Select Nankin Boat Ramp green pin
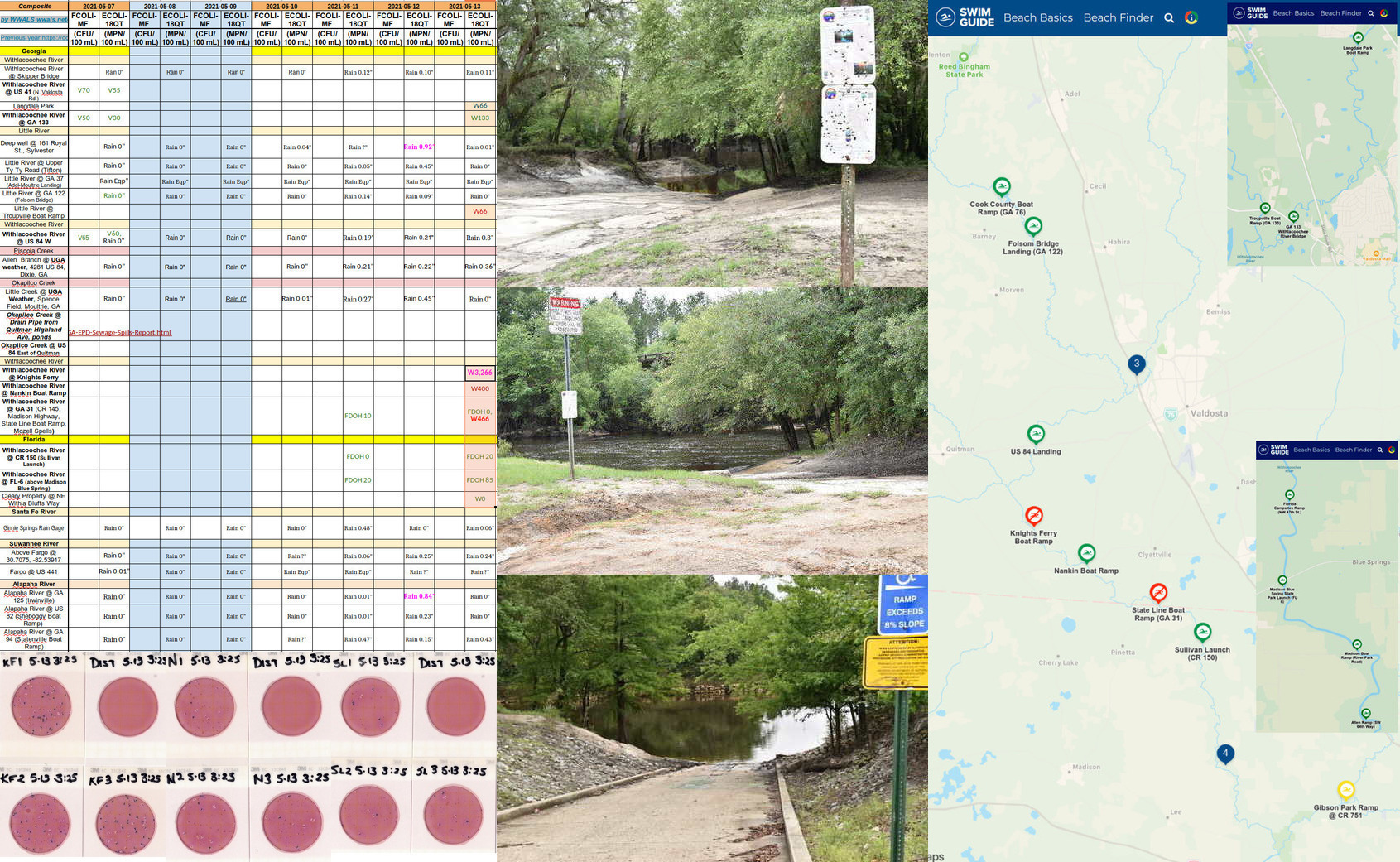This screenshot has height=862, width=1400. click(x=1086, y=553)
